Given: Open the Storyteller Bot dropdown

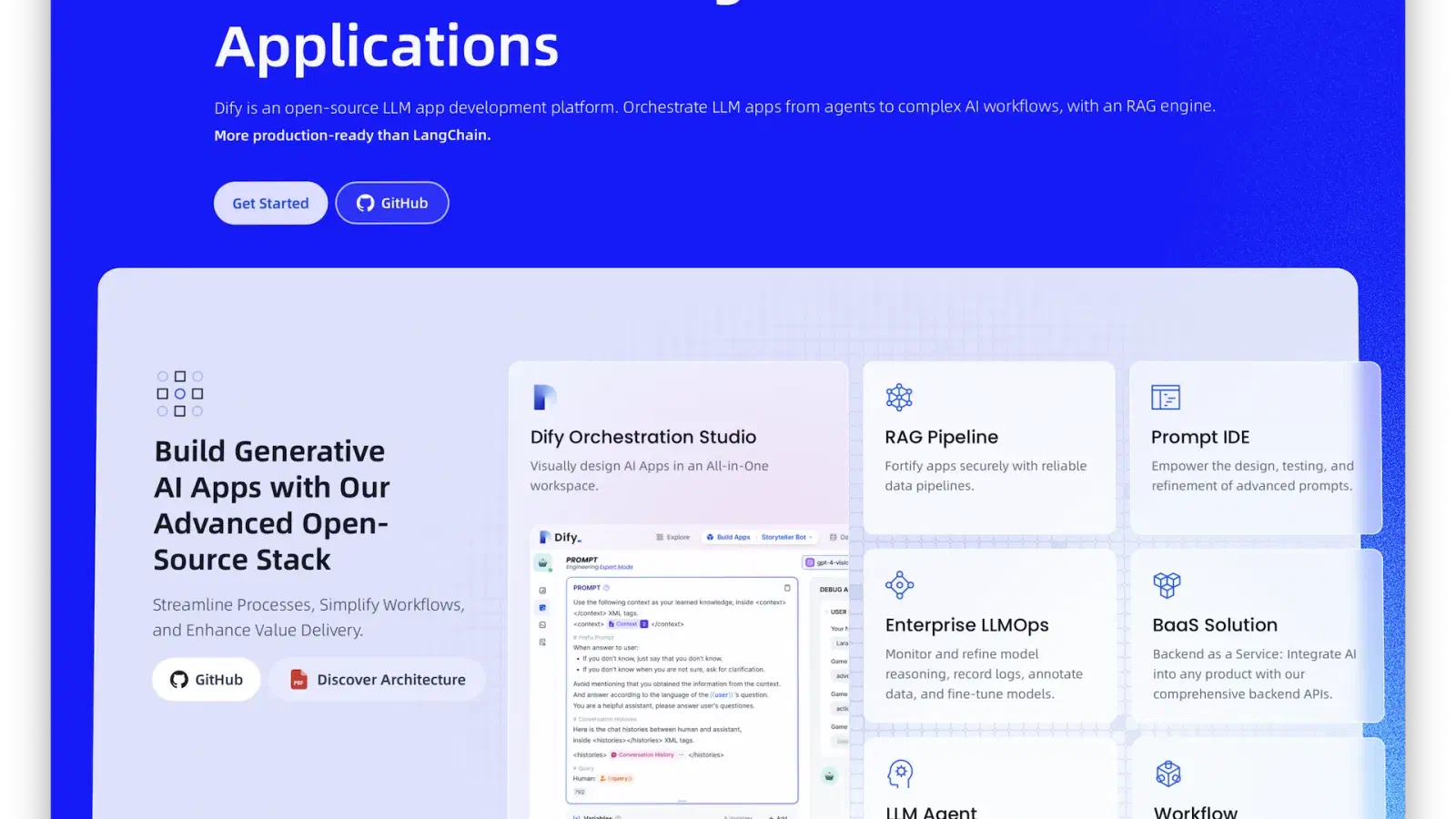Looking at the screenshot, I should (x=786, y=538).
